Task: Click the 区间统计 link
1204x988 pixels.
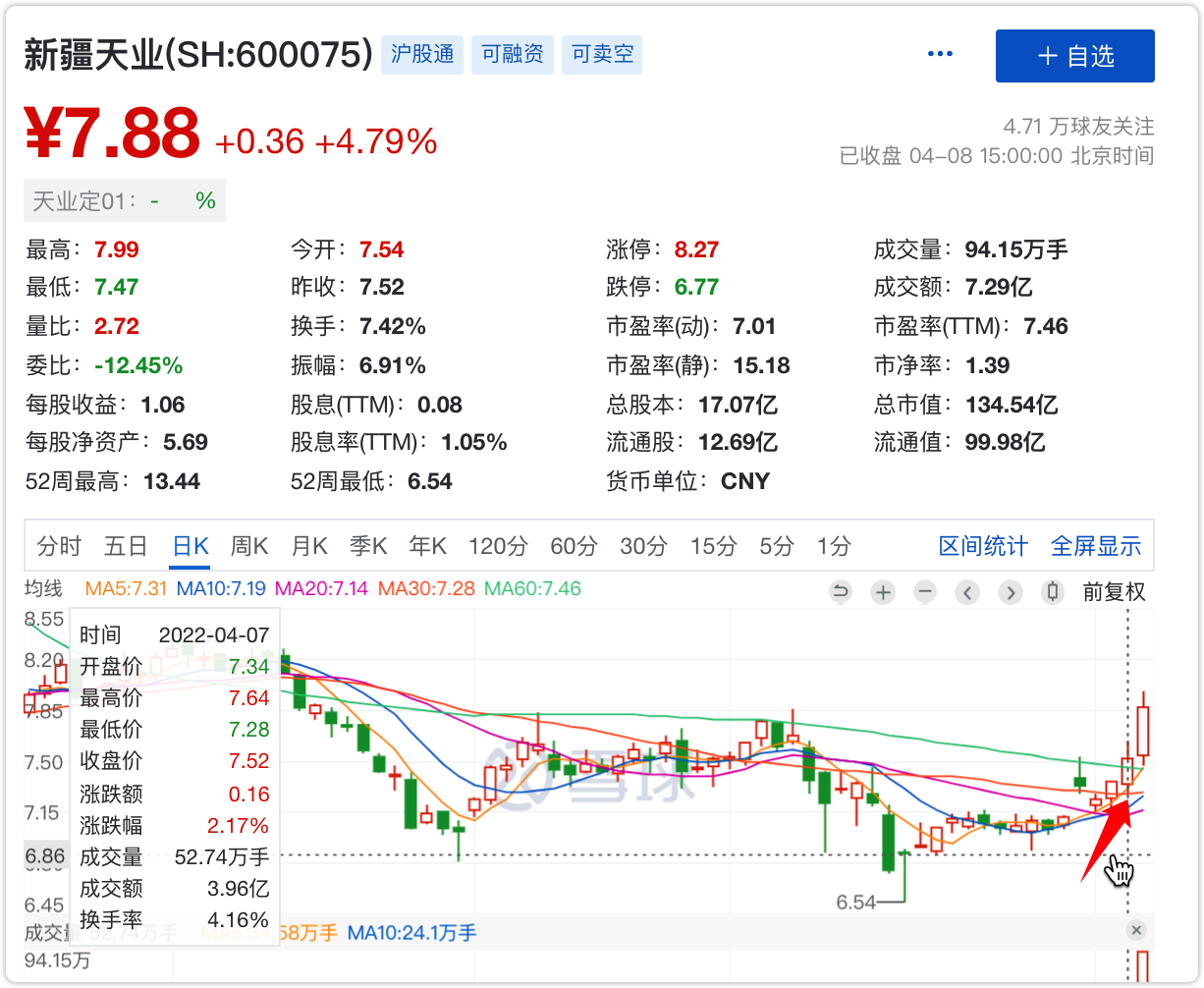Action: 983,546
